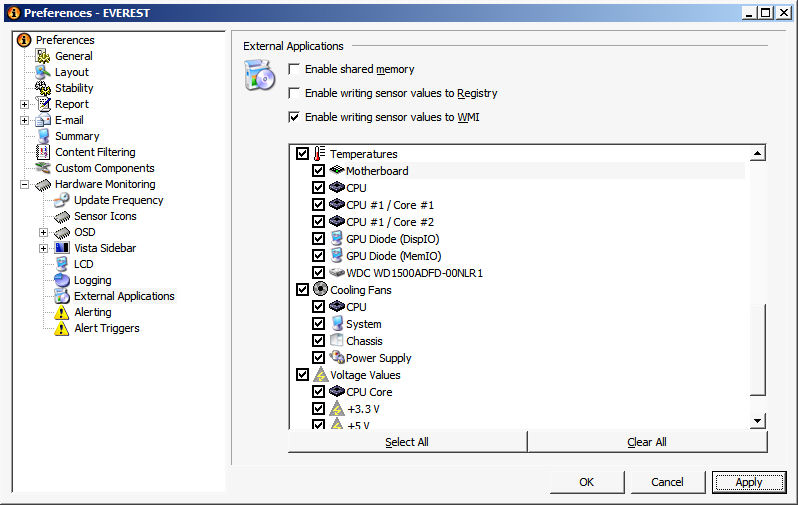The image size is (798, 505).
Task: Click the Logging icon in the tree
Action: point(62,280)
